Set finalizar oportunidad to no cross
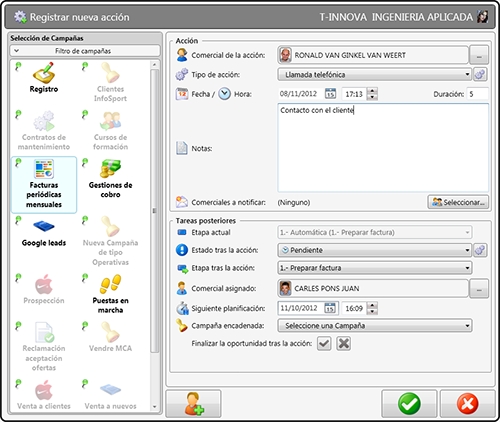This screenshot has width=500, height=422. (x=344, y=344)
